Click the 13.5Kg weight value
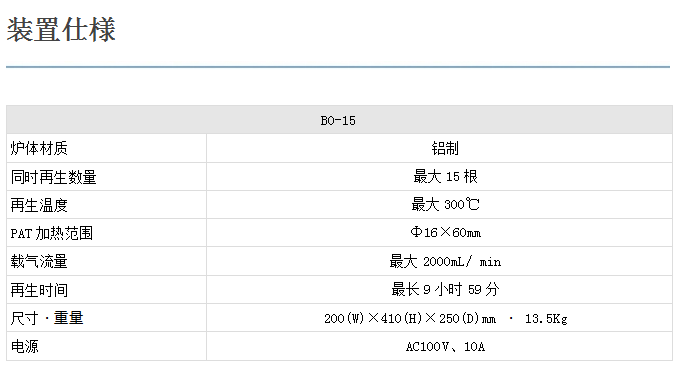The height and width of the screenshot is (391, 681). [x=546, y=319]
